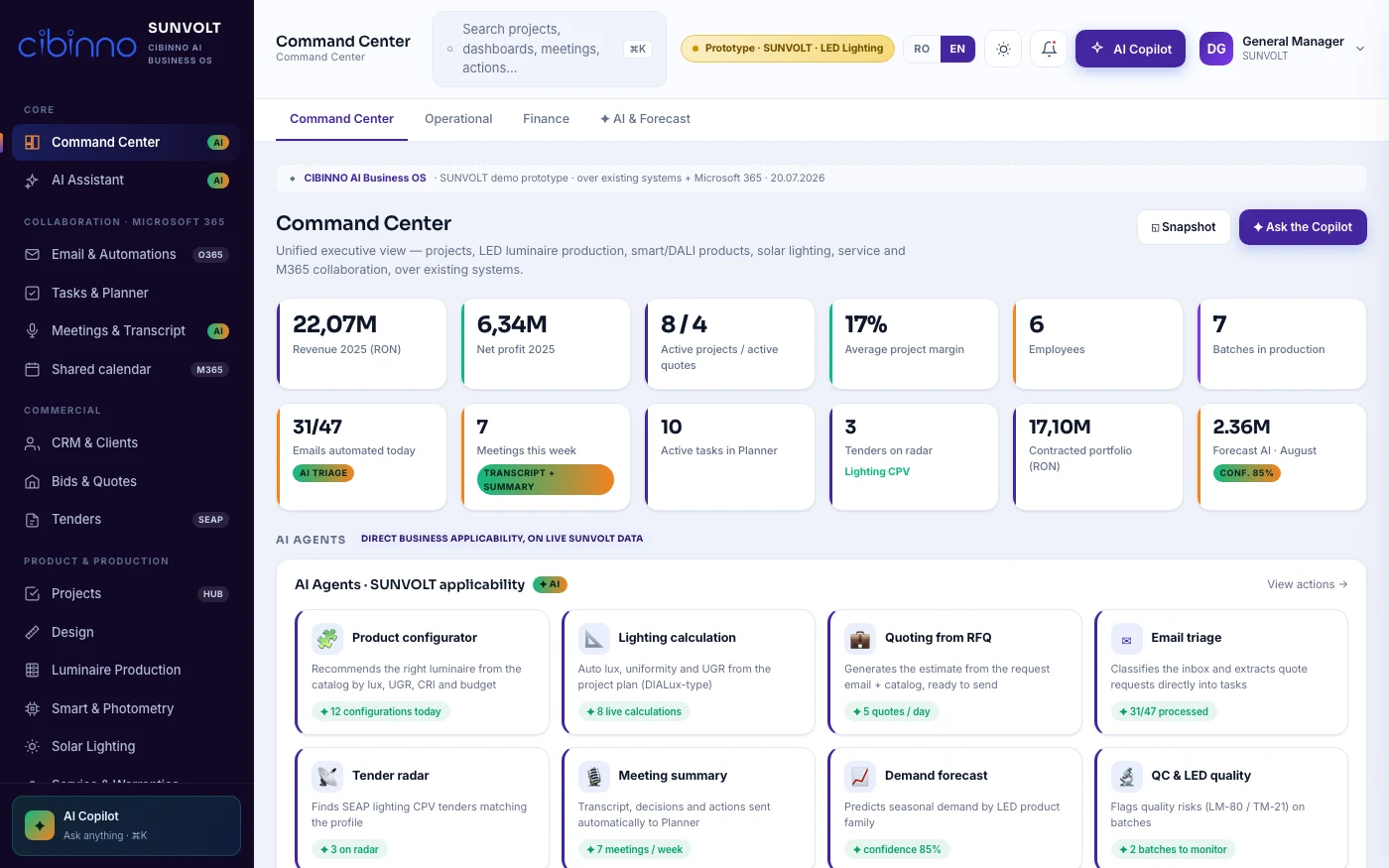1389x868 pixels.
Task: Click 5 quotes / day chip
Action: click(x=892, y=712)
